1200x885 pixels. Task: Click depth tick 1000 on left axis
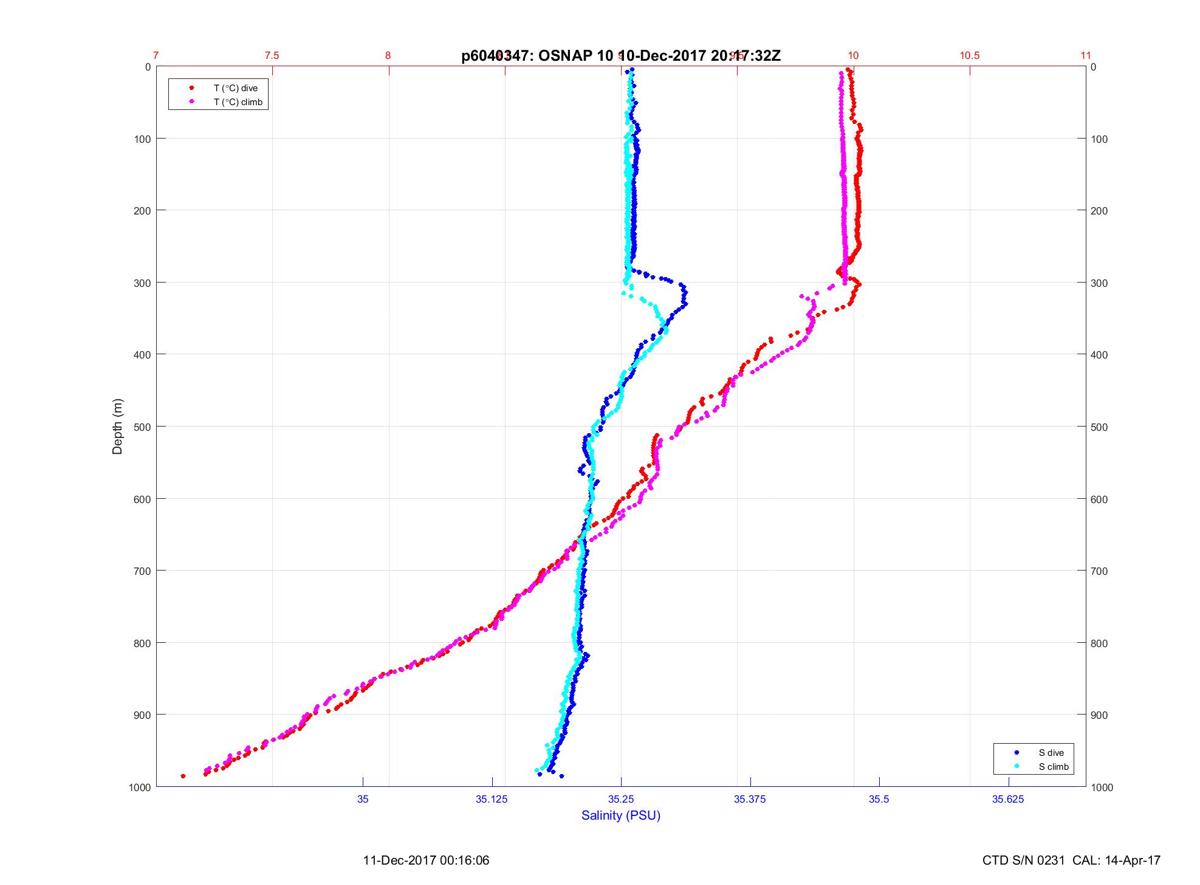pos(138,787)
